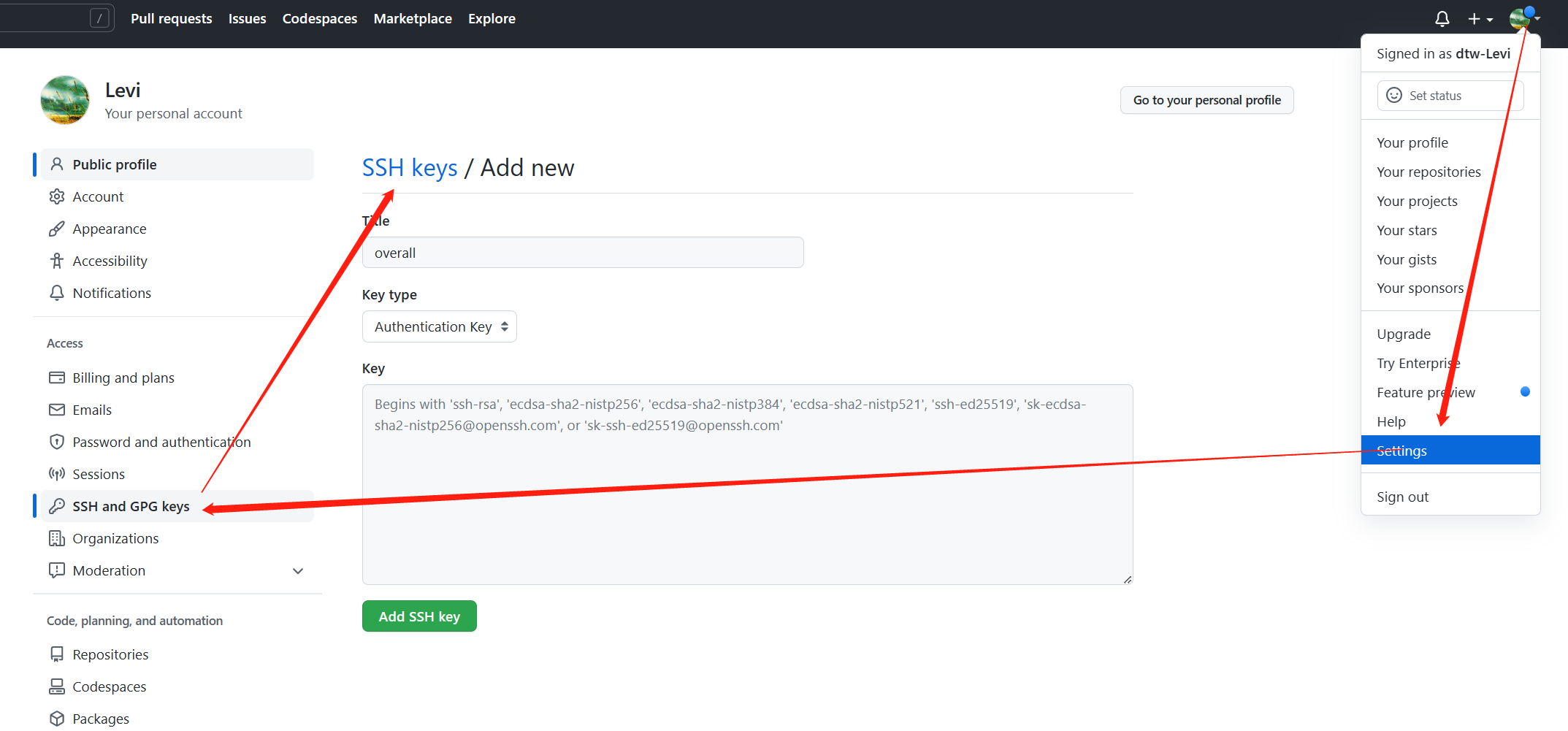1568x731 pixels.
Task: Open Issues in top navigation
Action: [248, 19]
